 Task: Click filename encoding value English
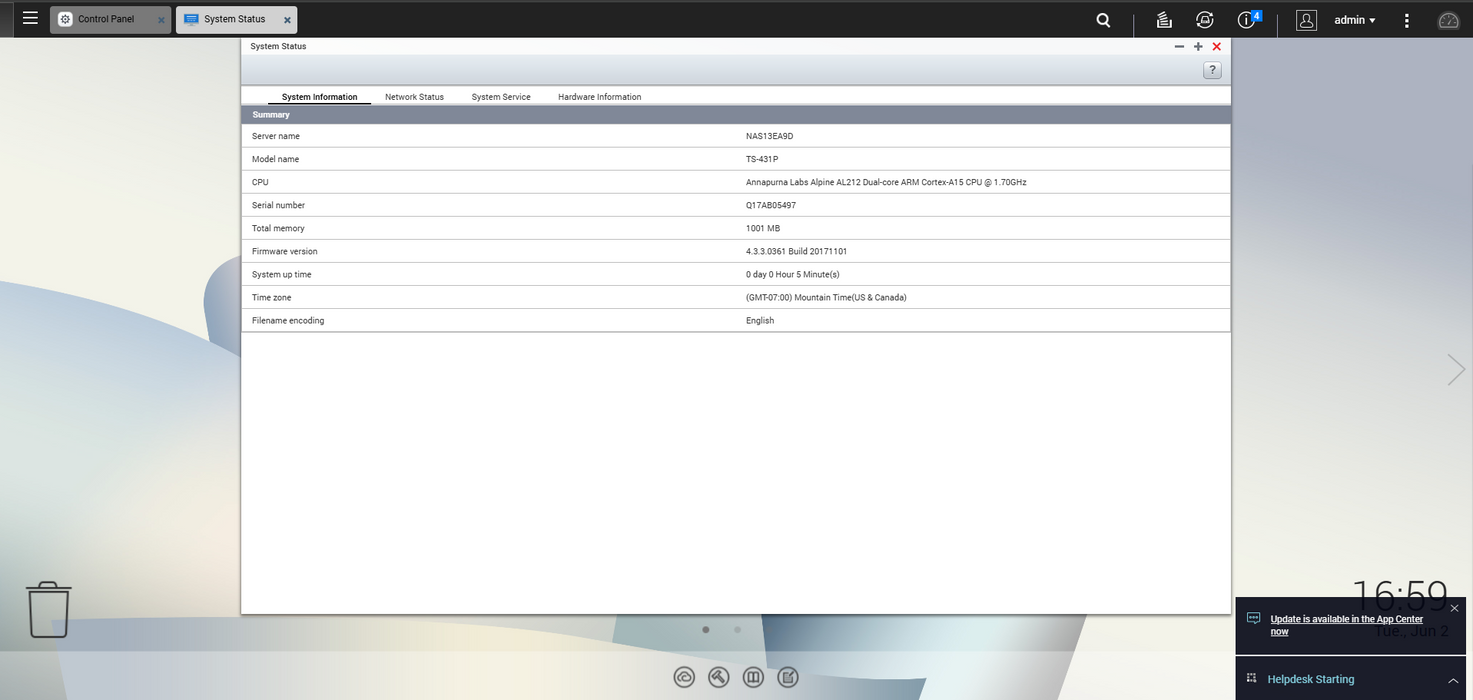(760, 320)
